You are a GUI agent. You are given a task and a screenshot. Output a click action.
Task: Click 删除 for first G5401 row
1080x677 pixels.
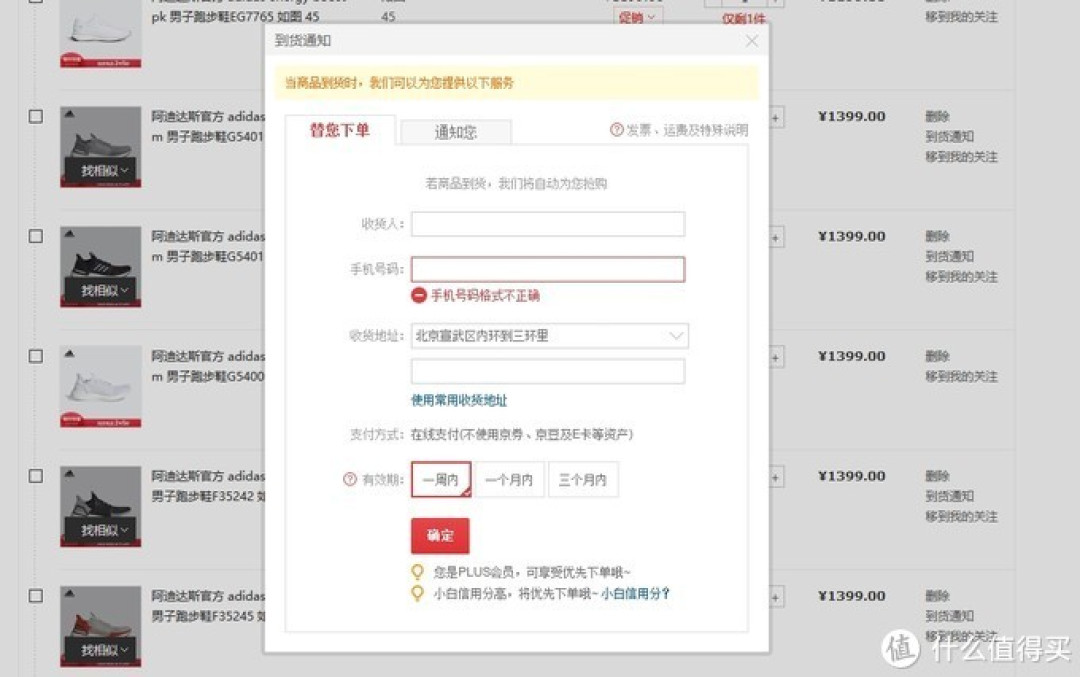point(937,116)
